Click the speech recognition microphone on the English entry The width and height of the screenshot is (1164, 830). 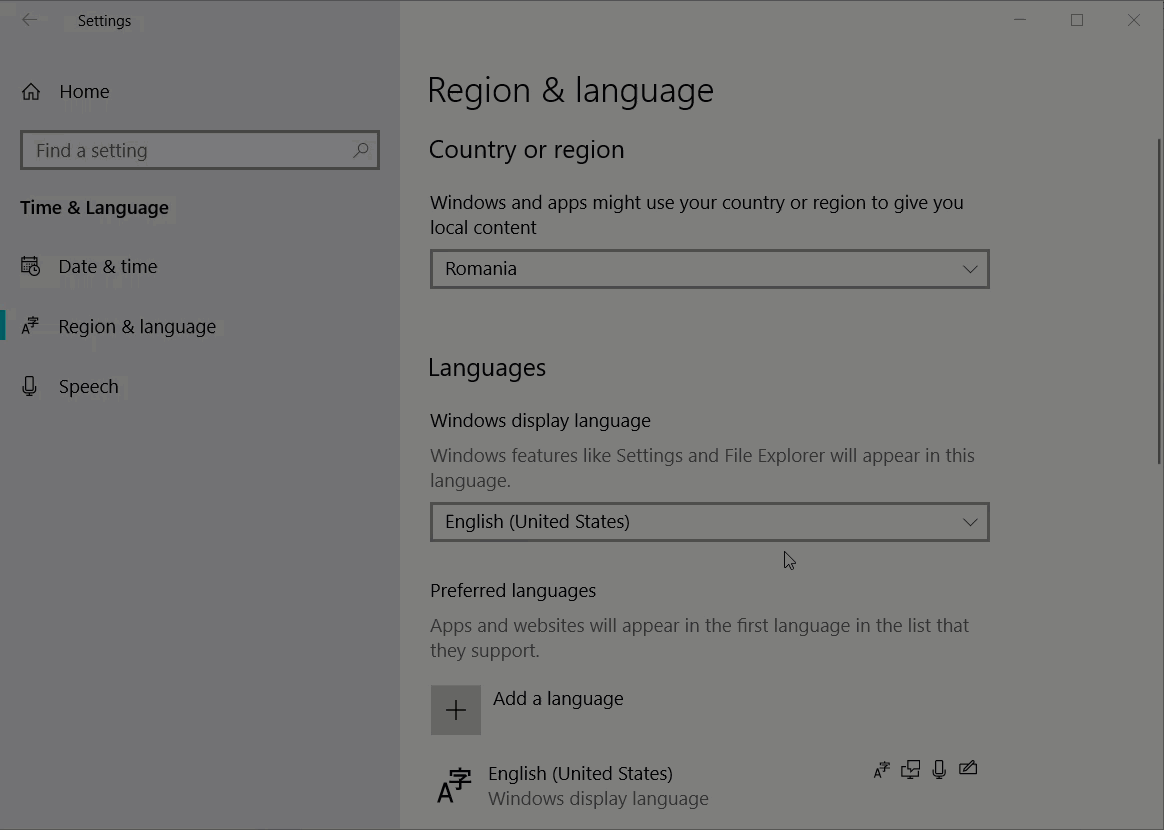939,769
